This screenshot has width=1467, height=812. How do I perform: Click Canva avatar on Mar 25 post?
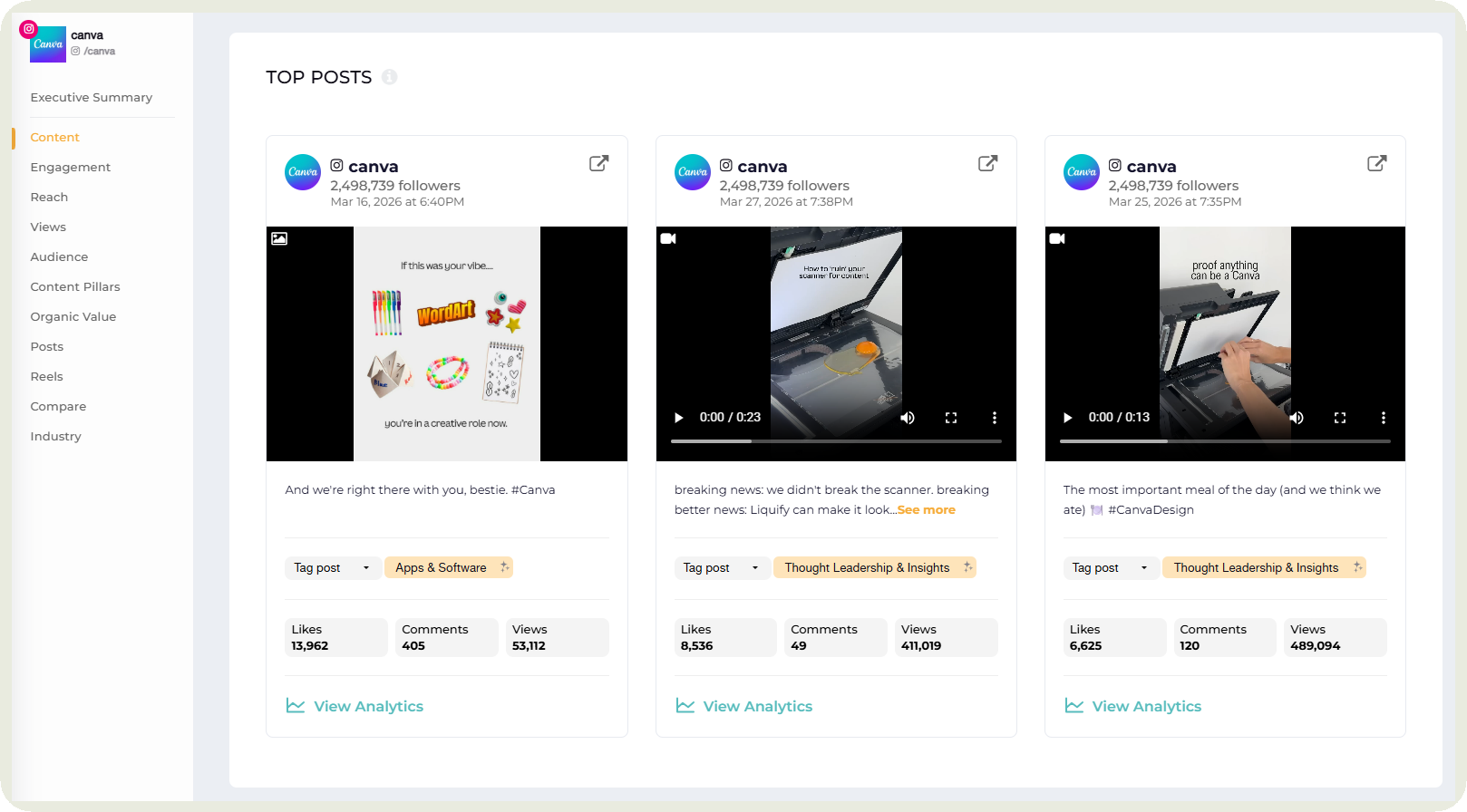[x=1082, y=172]
